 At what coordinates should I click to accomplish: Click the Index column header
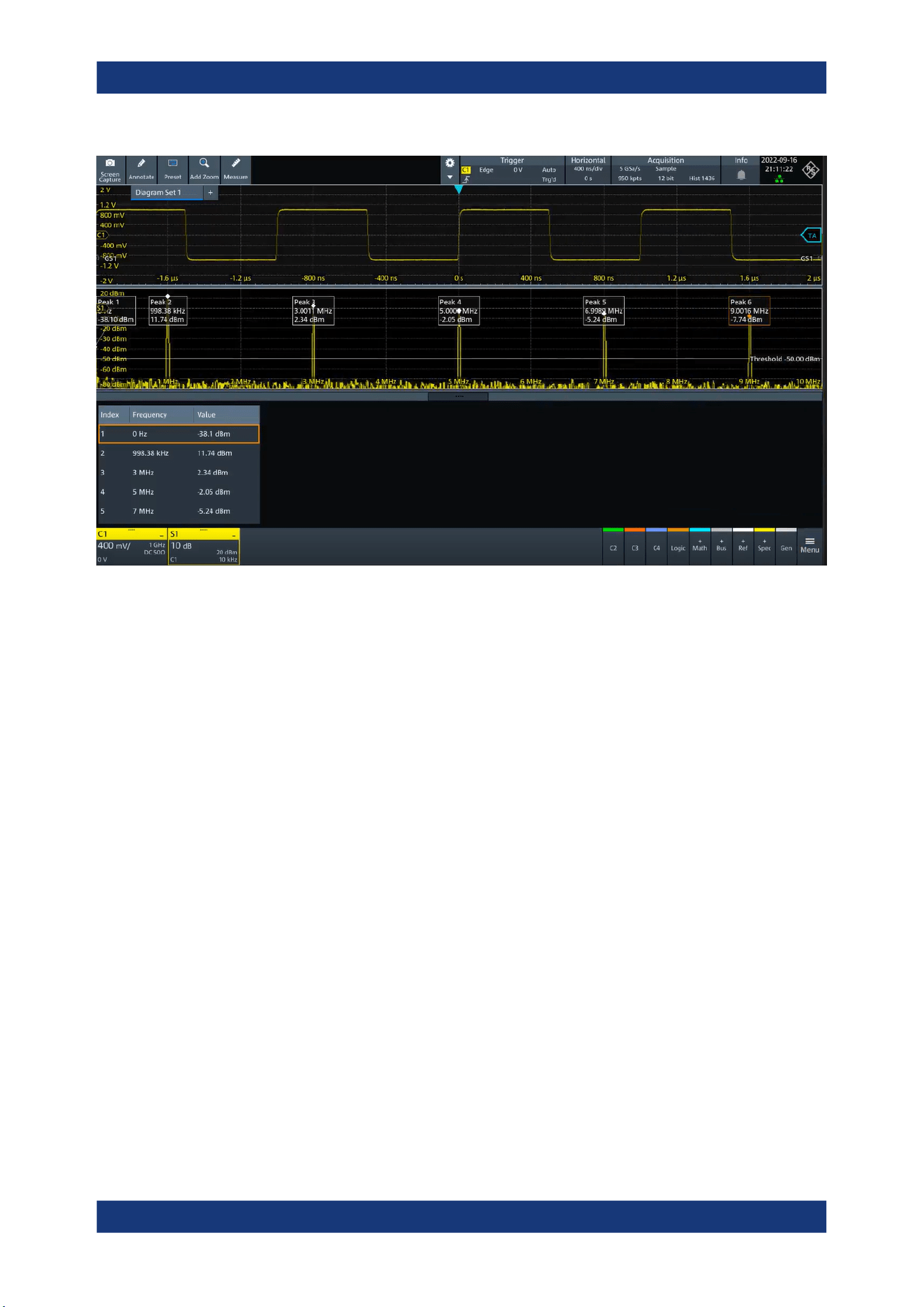tap(110, 415)
